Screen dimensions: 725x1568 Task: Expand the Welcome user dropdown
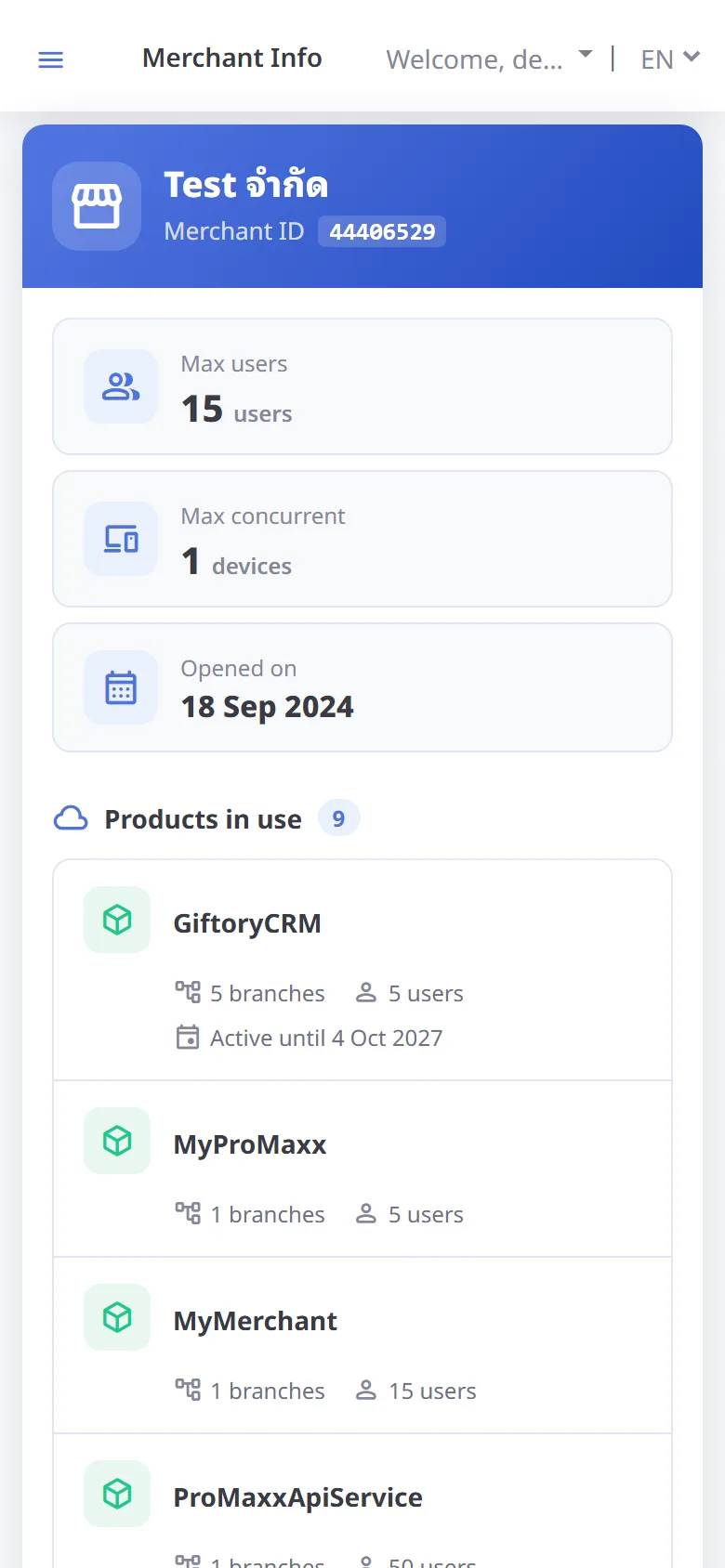point(489,59)
